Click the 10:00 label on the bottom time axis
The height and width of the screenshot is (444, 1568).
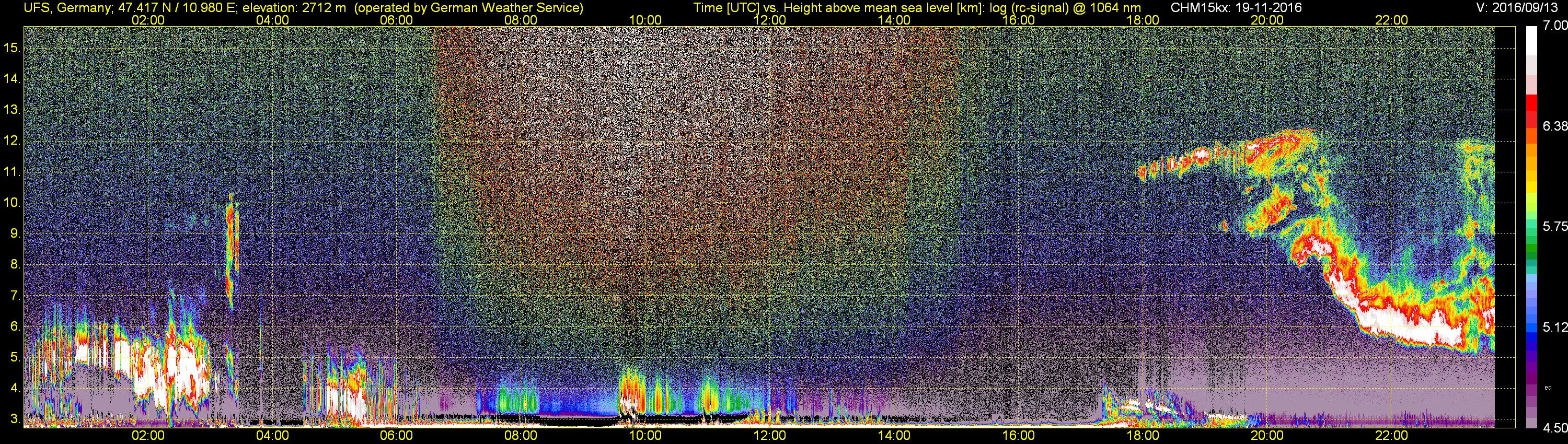coord(645,436)
